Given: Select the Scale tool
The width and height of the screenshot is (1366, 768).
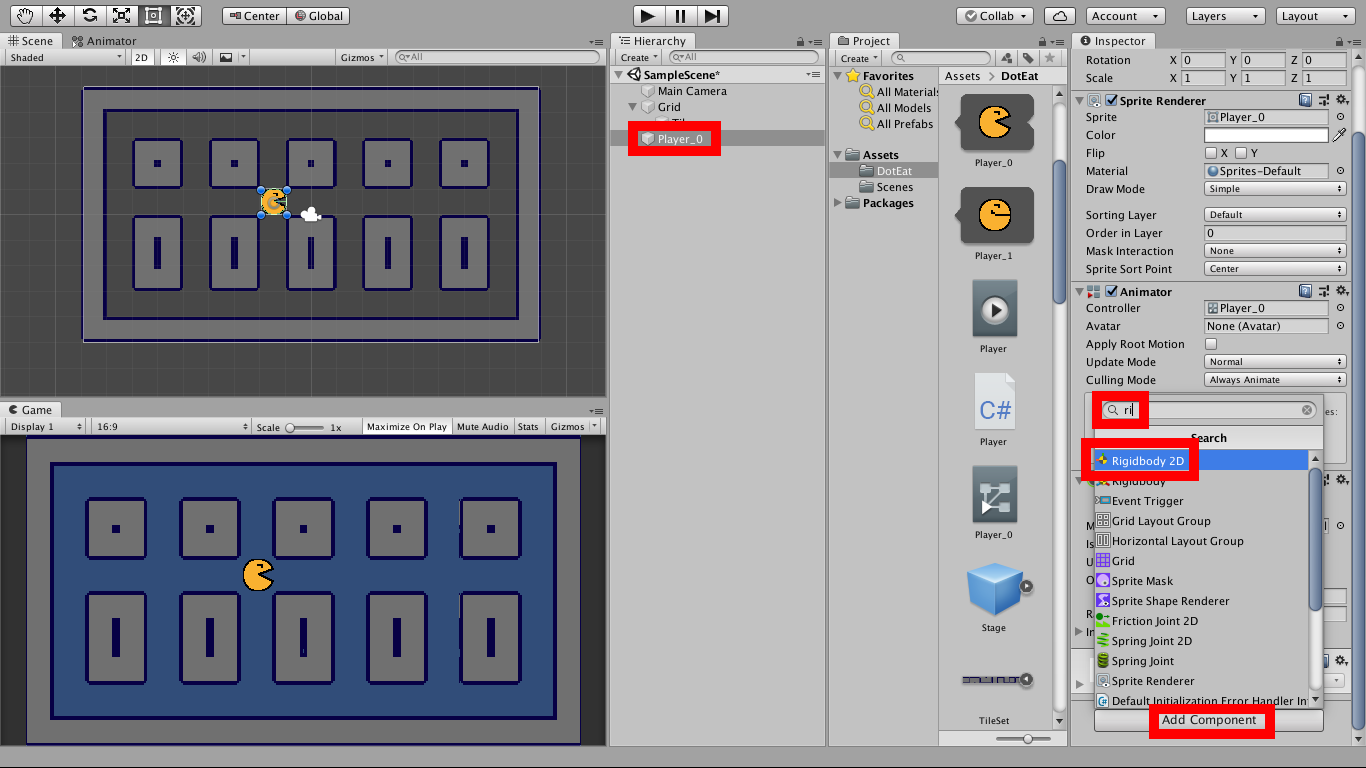Looking at the screenshot, I should 121,15.
